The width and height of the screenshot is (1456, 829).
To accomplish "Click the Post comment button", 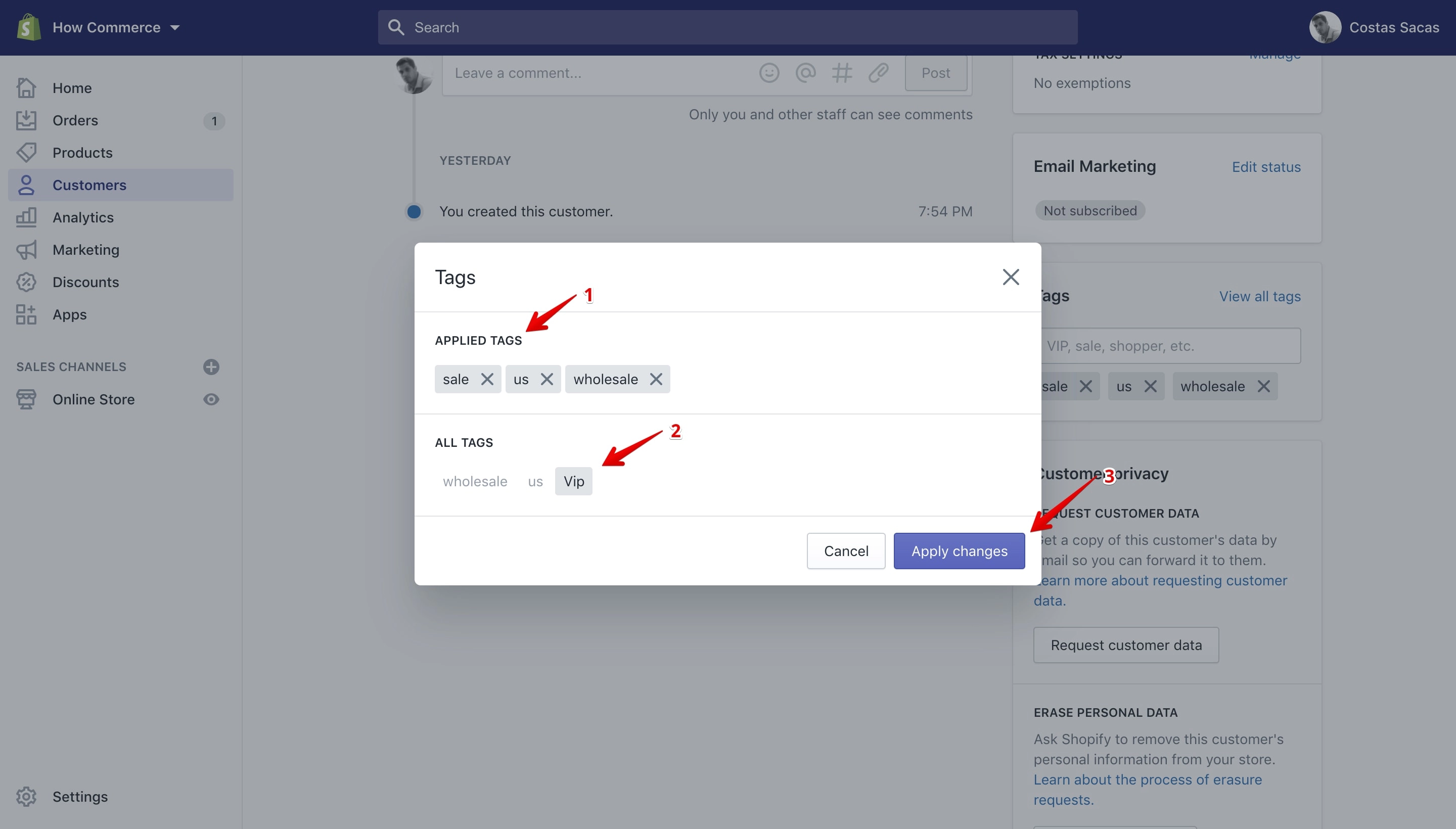I will (x=936, y=73).
